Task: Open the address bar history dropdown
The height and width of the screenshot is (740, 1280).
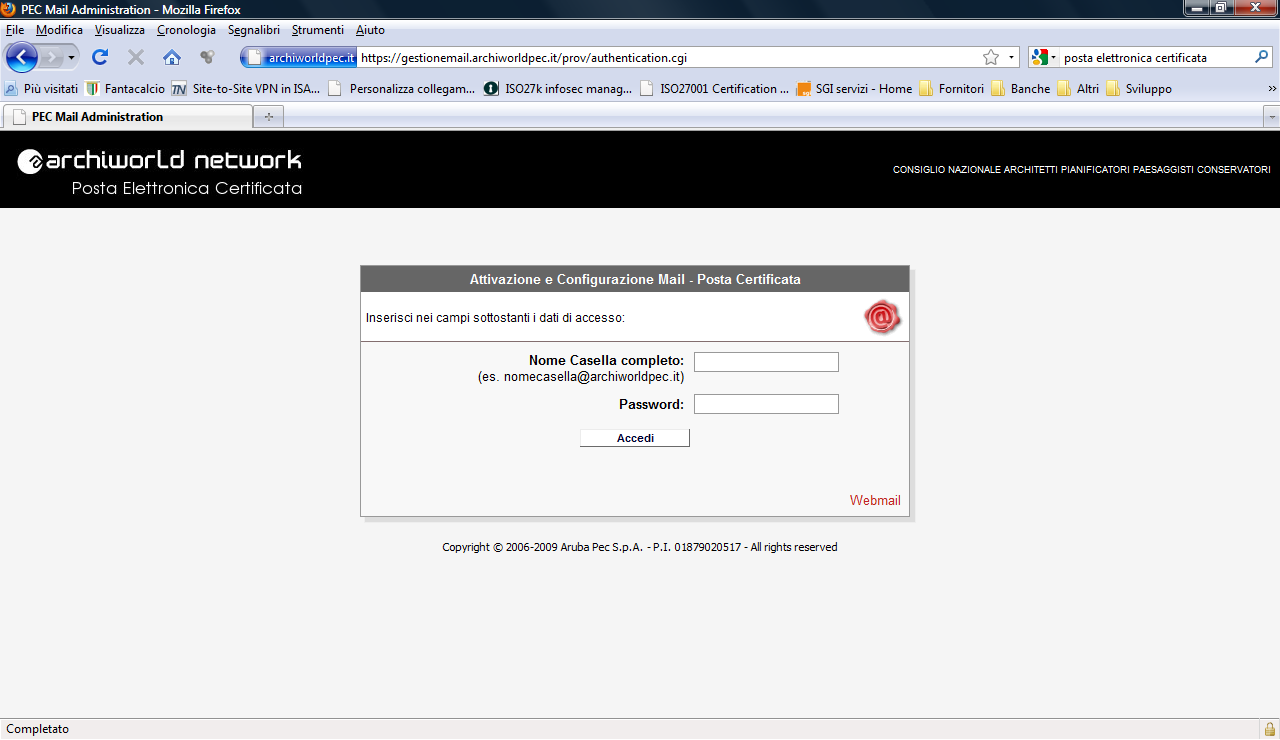Action: pos(1011,58)
